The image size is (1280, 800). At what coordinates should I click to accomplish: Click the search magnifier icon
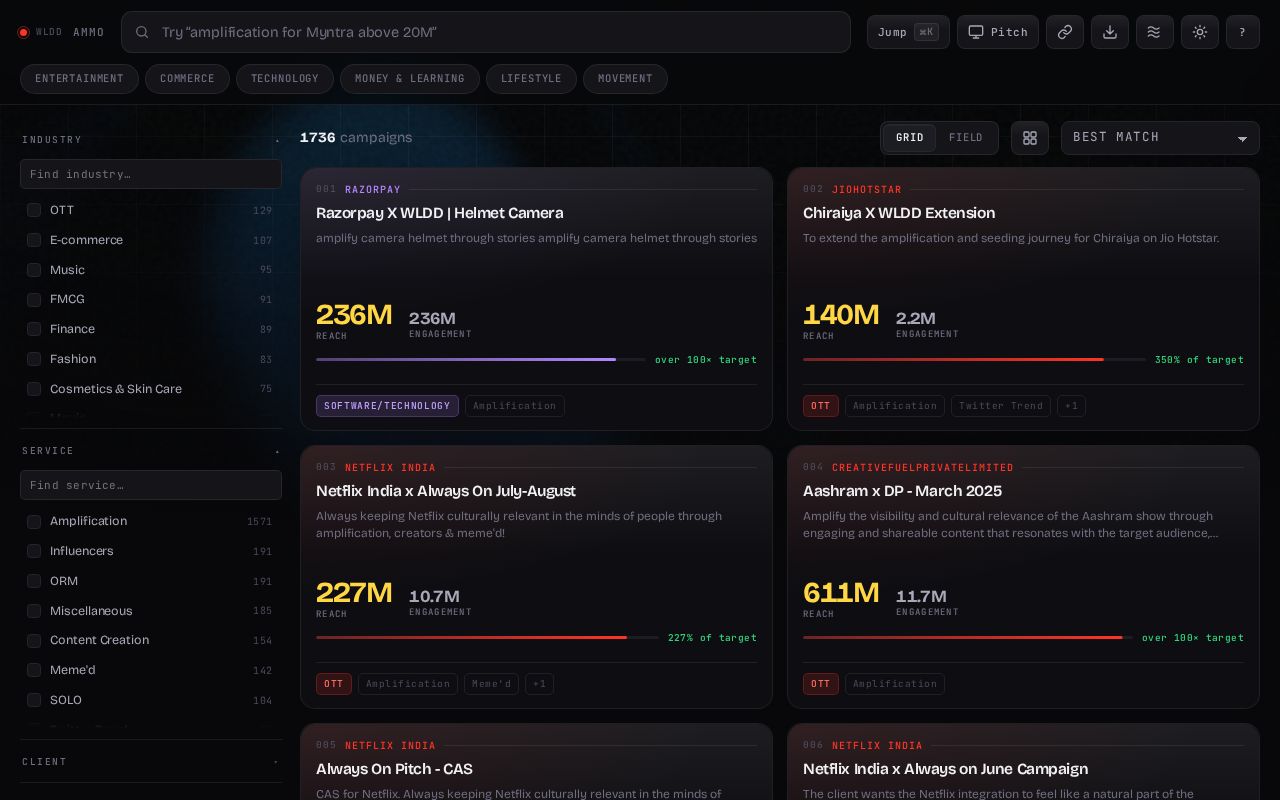pyautogui.click(x=142, y=32)
